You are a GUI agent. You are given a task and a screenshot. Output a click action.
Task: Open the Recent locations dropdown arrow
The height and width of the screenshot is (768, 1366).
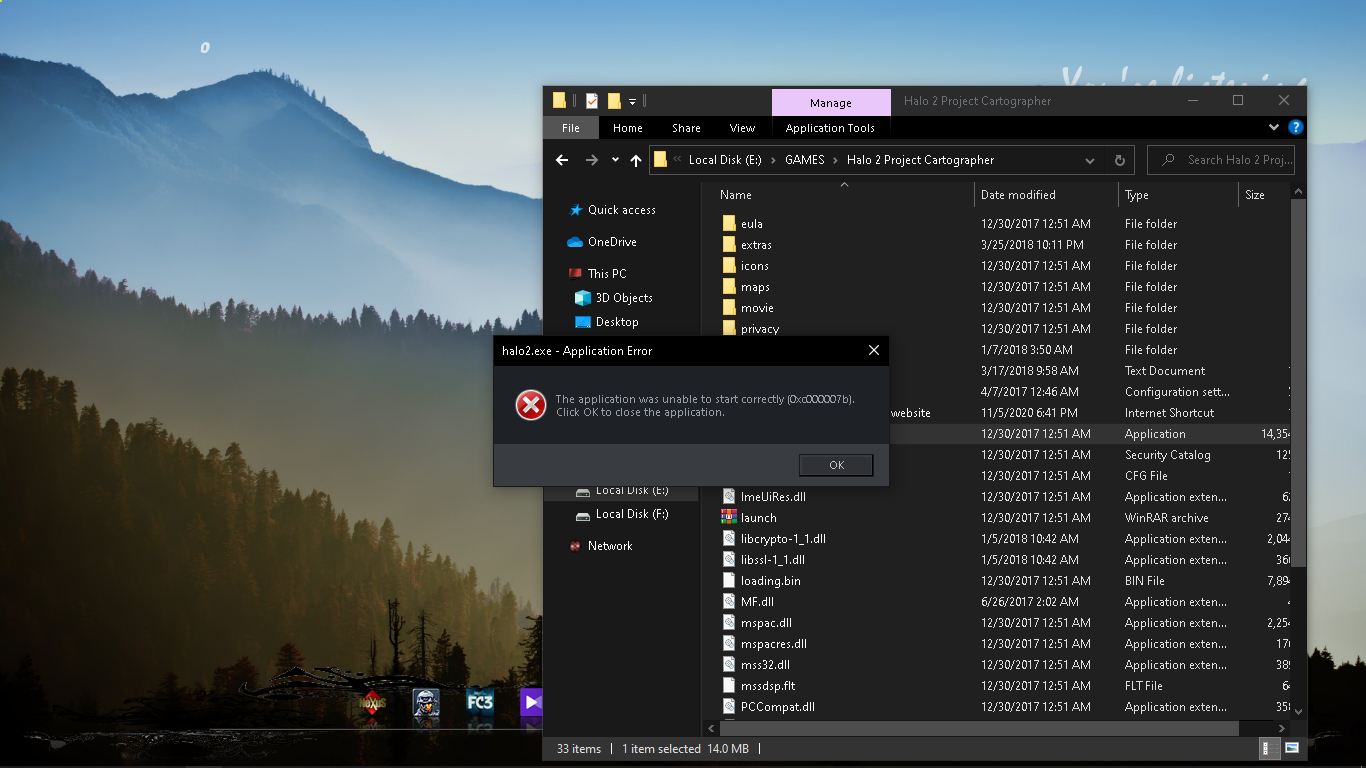615,160
